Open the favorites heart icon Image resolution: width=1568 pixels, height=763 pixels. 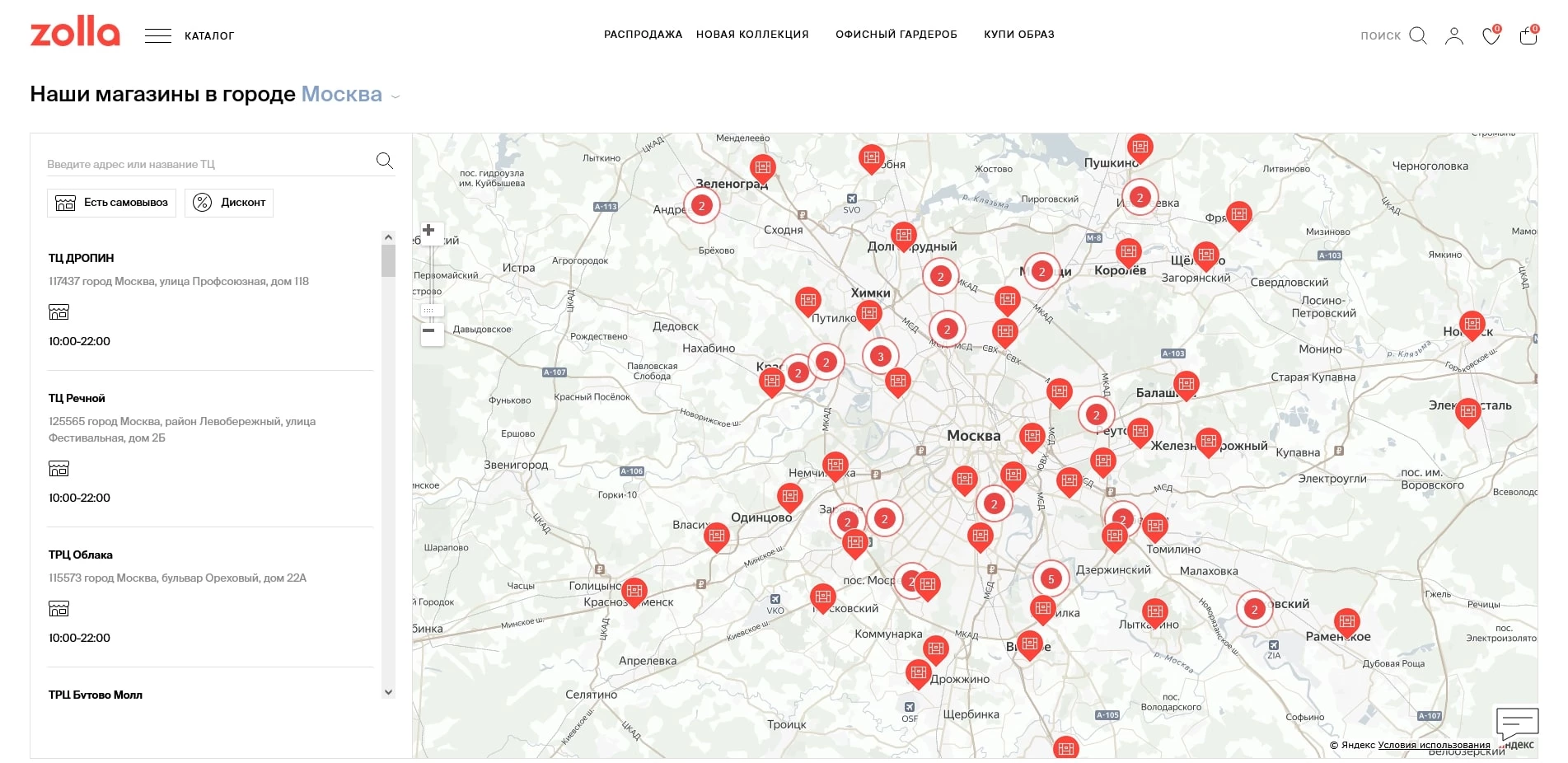pyautogui.click(x=1491, y=35)
